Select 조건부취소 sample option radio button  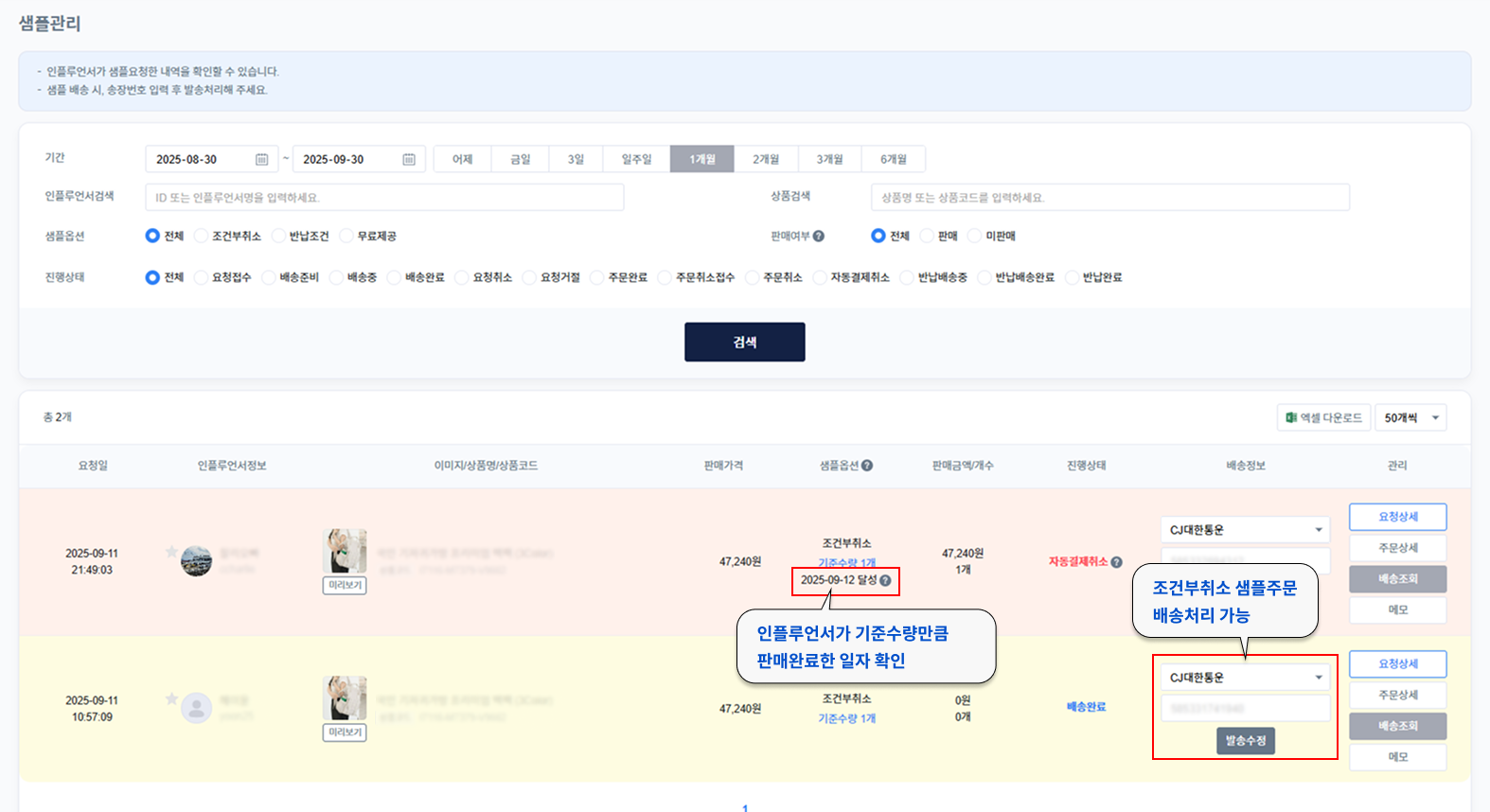pyautogui.click(x=201, y=237)
